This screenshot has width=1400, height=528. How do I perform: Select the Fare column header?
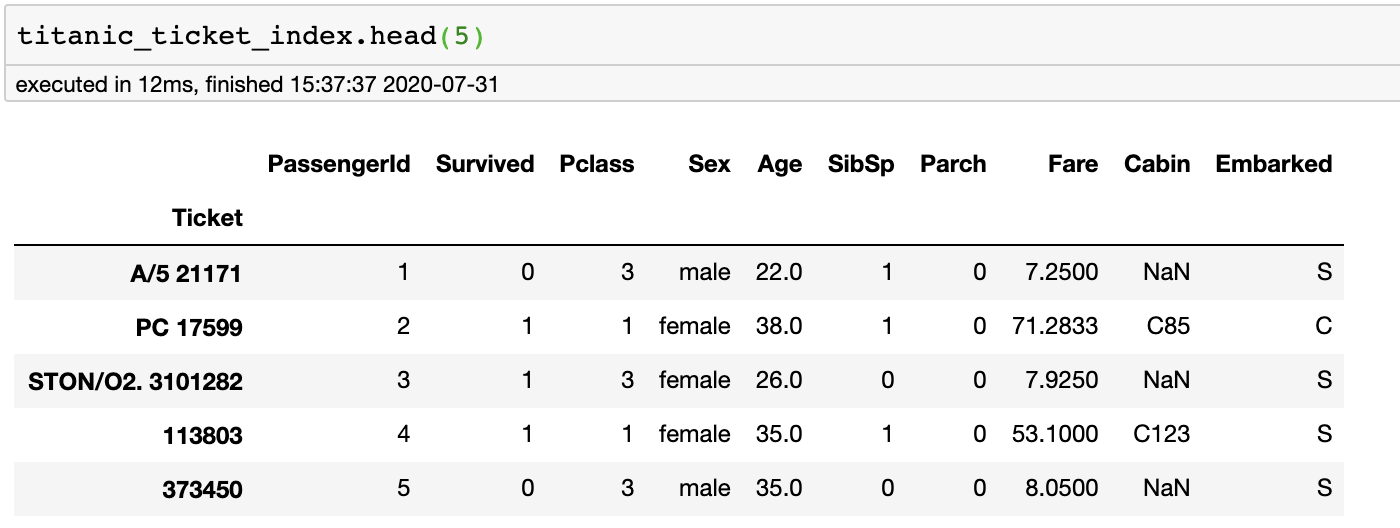tap(1073, 164)
